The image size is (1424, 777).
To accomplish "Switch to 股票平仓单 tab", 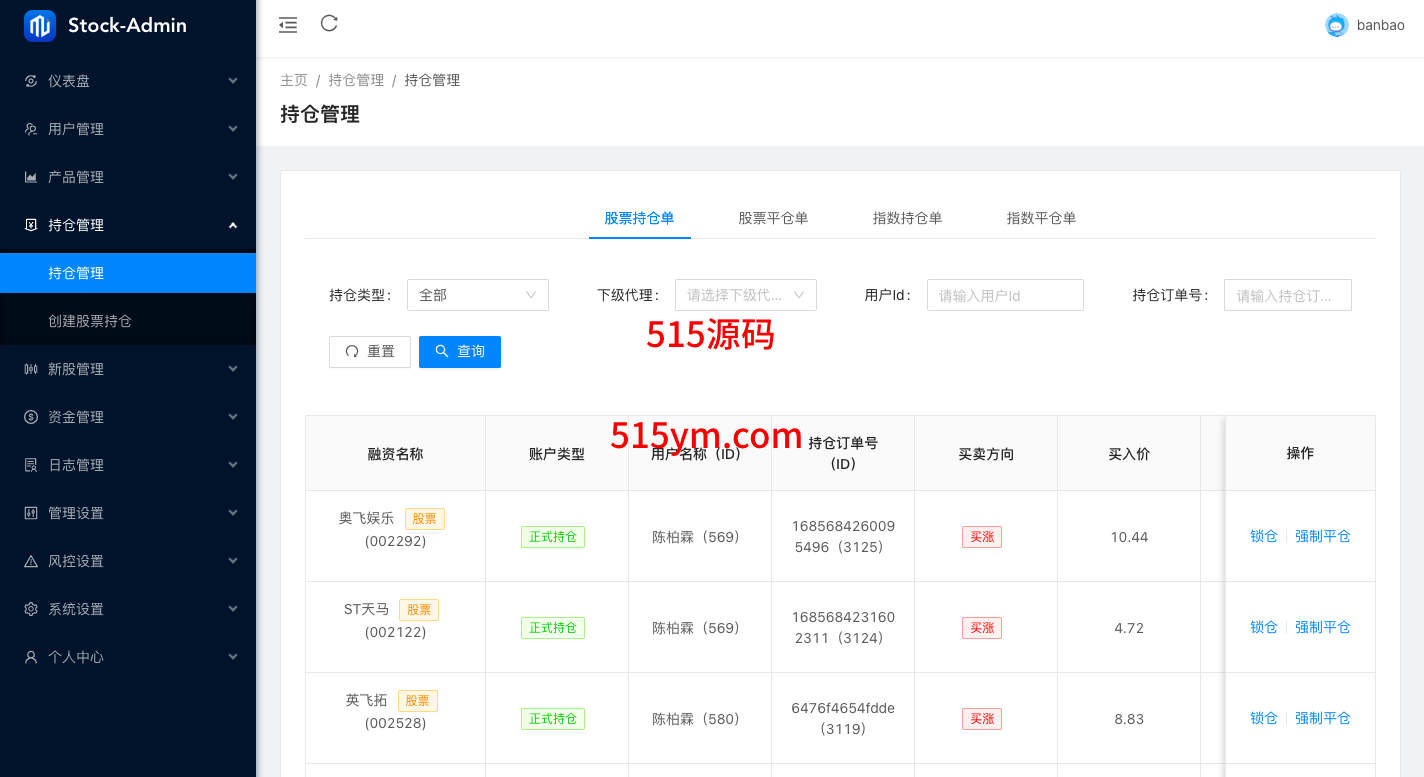I will click(773, 218).
